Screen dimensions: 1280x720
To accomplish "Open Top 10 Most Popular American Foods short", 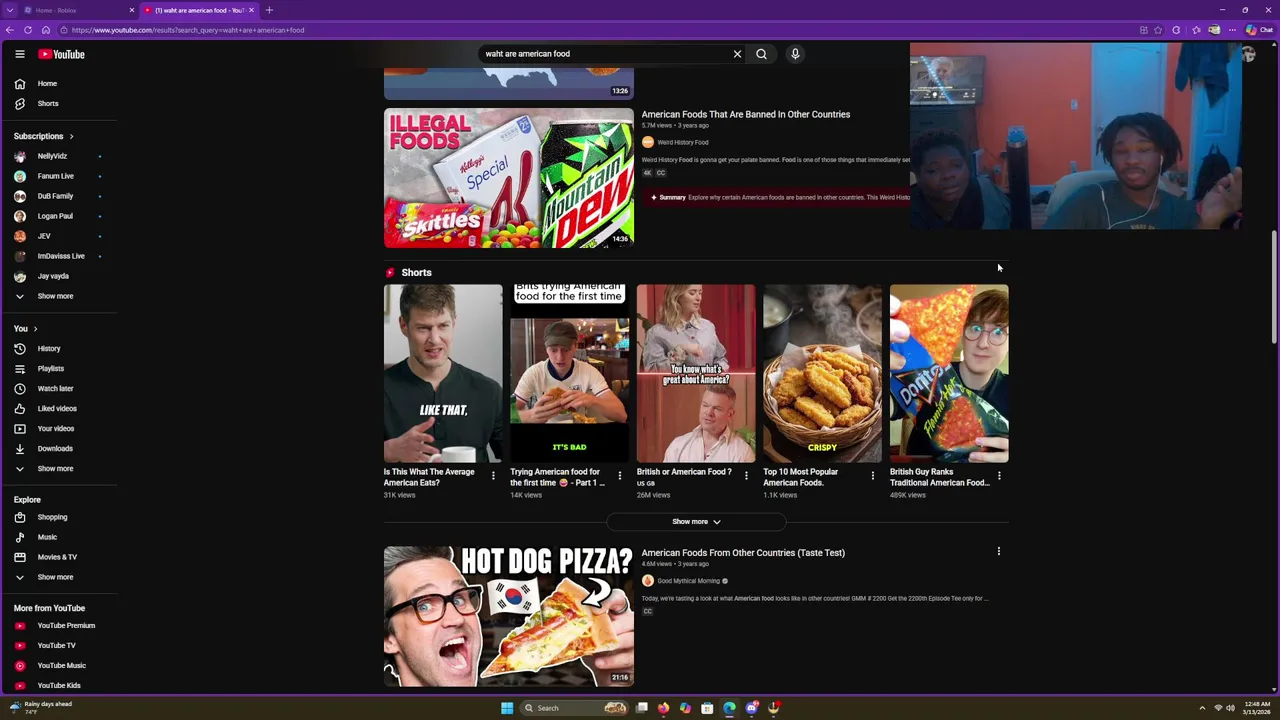I will tap(822, 374).
